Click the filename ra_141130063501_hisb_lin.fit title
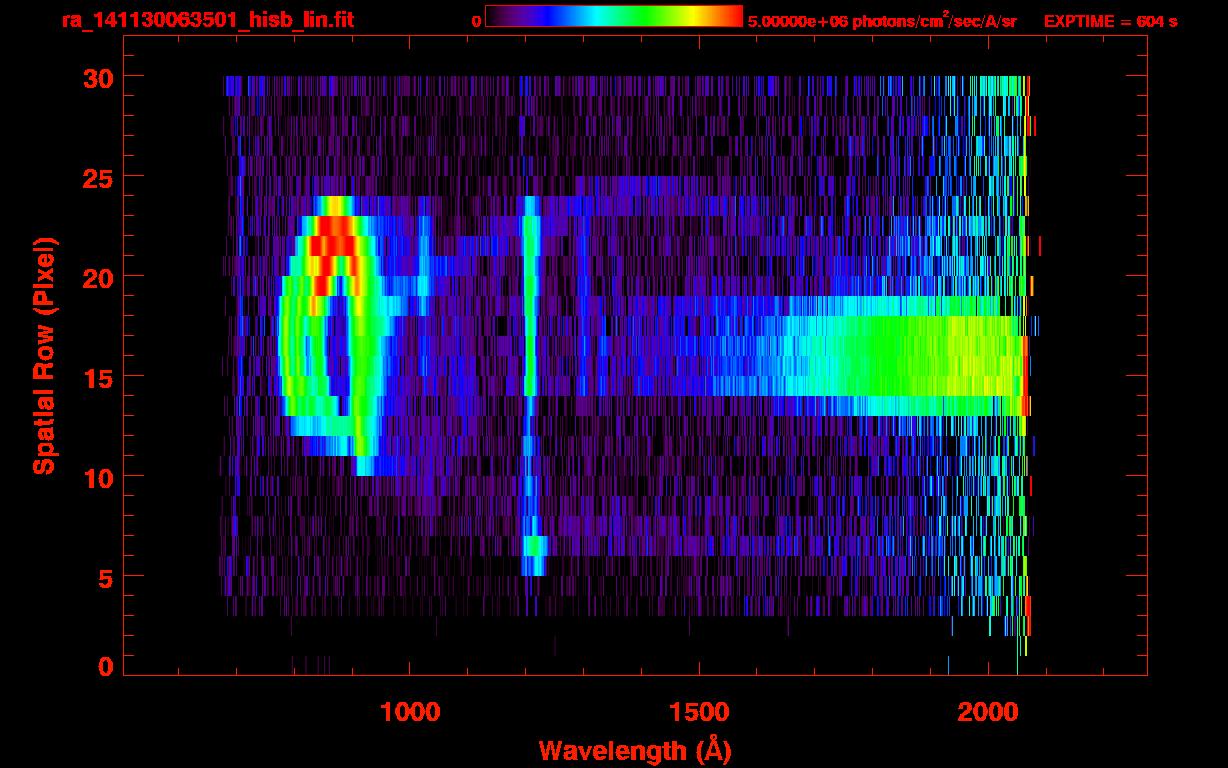 [x=207, y=20]
